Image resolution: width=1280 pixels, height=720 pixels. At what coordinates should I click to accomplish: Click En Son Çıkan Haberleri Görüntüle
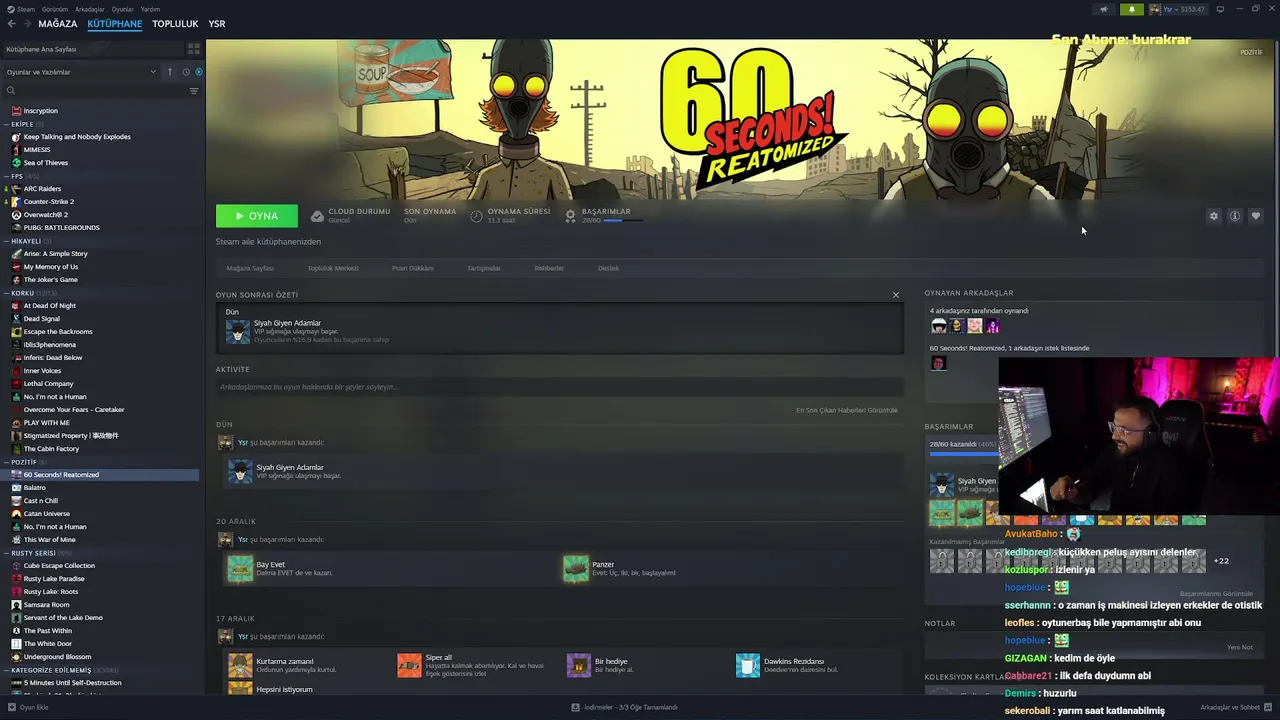pyautogui.click(x=847, y=410)
